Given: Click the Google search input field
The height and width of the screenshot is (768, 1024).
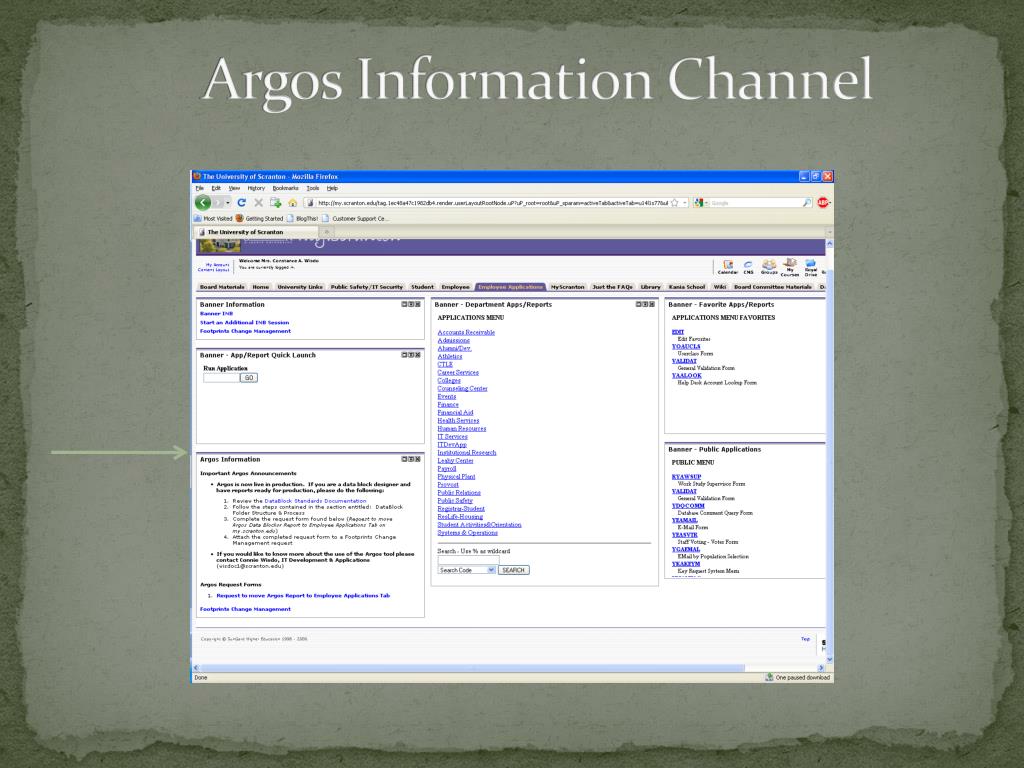Looking at the screenshot, I should coord(756,203).
